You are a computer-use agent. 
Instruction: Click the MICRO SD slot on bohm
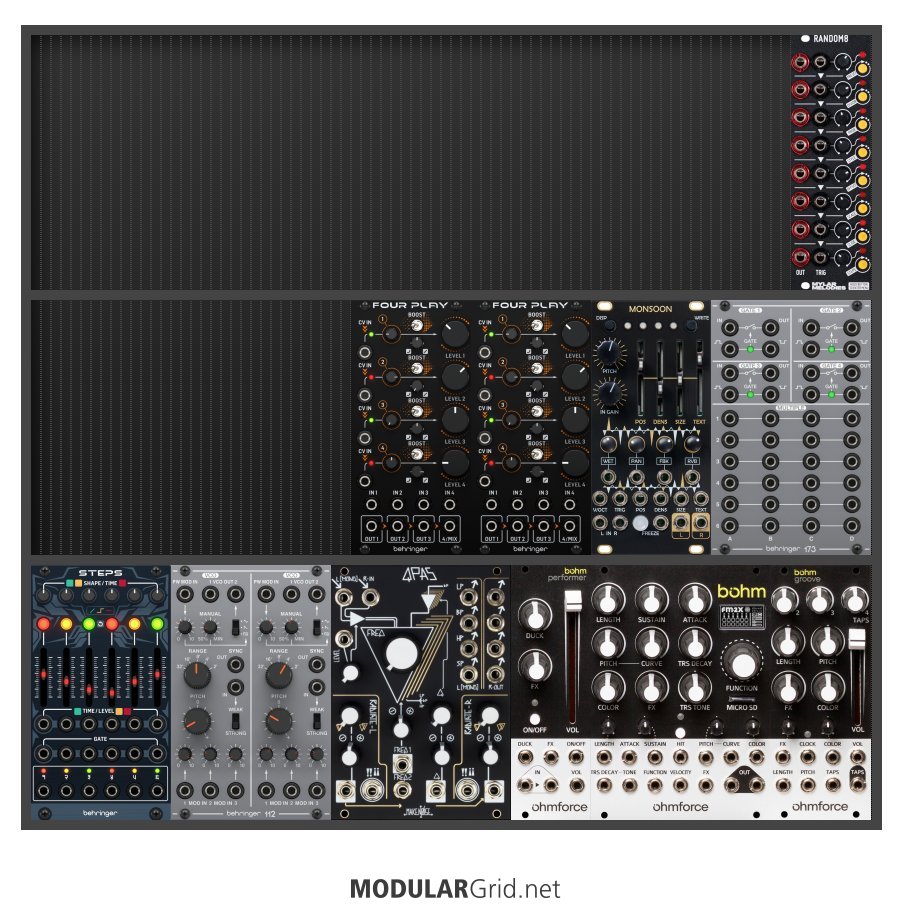(x=742, y=699)
